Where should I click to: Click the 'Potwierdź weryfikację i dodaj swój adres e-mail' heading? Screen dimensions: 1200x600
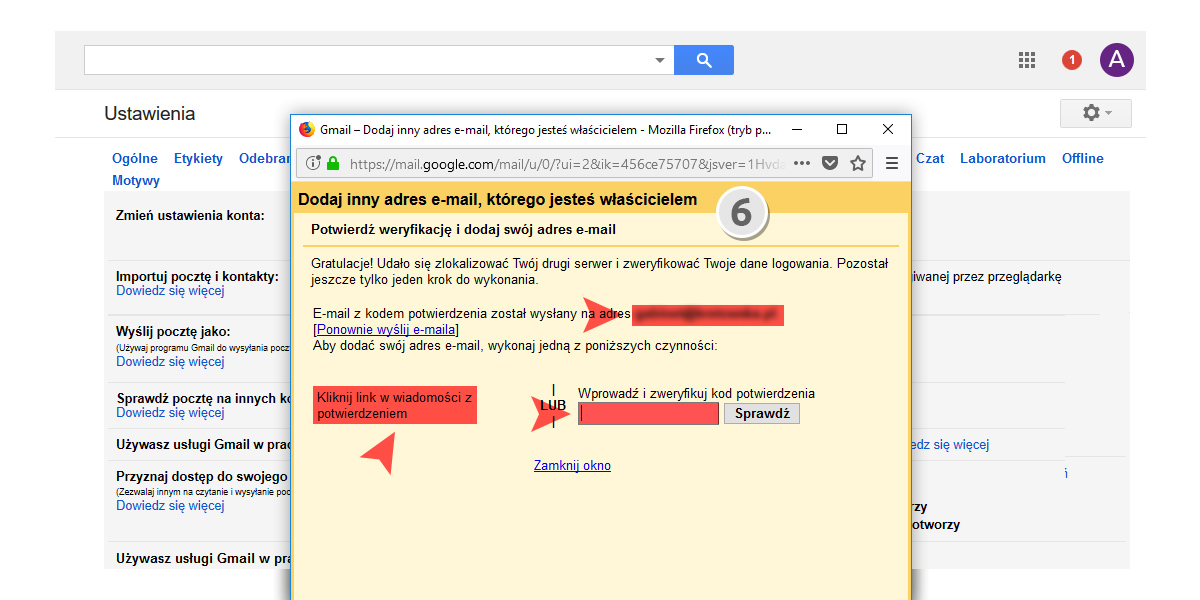pyautogui.click(x=463, y=229)
